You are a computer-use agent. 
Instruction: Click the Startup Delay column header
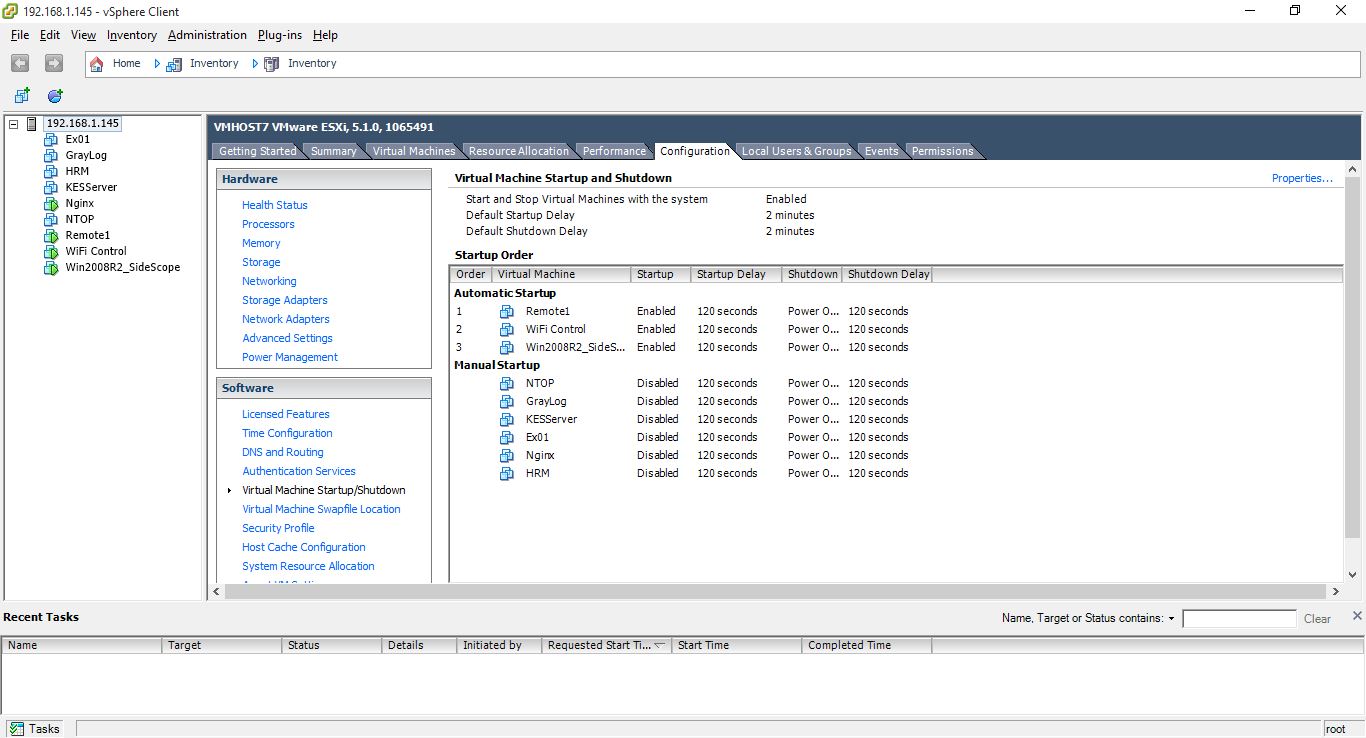[x=736, y=274]
